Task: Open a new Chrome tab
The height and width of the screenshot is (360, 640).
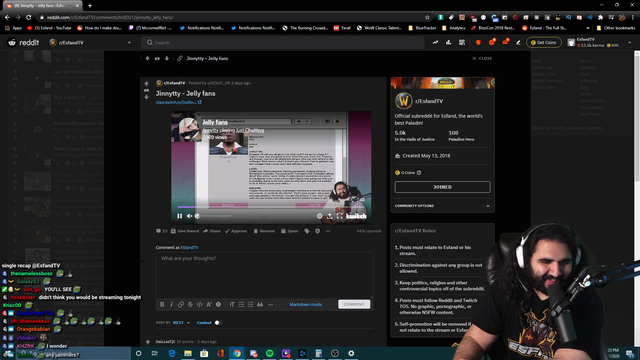Action: 90,6
